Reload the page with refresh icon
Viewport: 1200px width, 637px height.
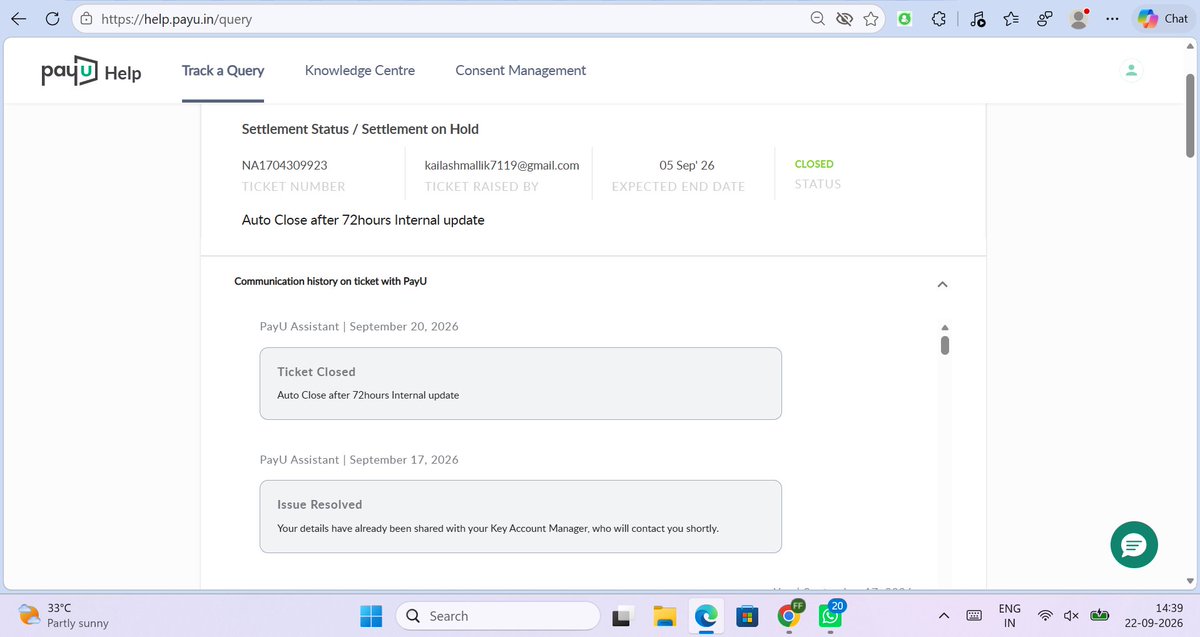tap(52, 18)
